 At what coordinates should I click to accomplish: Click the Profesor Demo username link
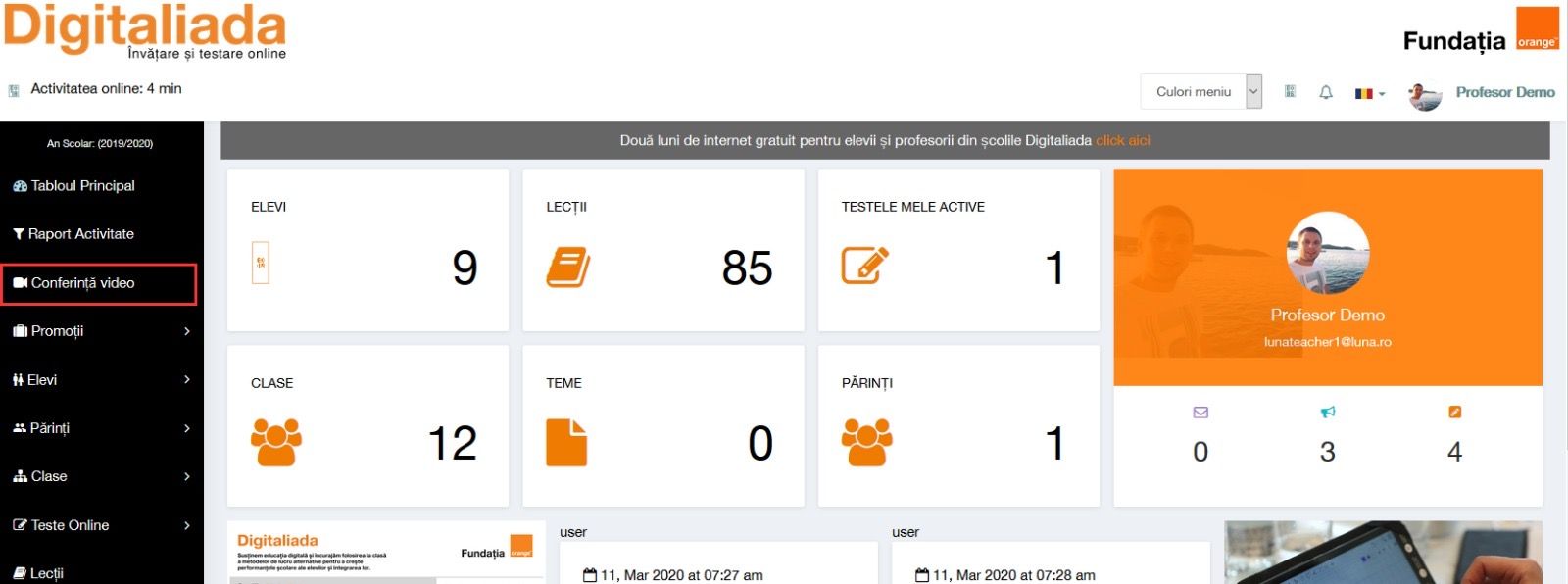(x=1504, y=92)
